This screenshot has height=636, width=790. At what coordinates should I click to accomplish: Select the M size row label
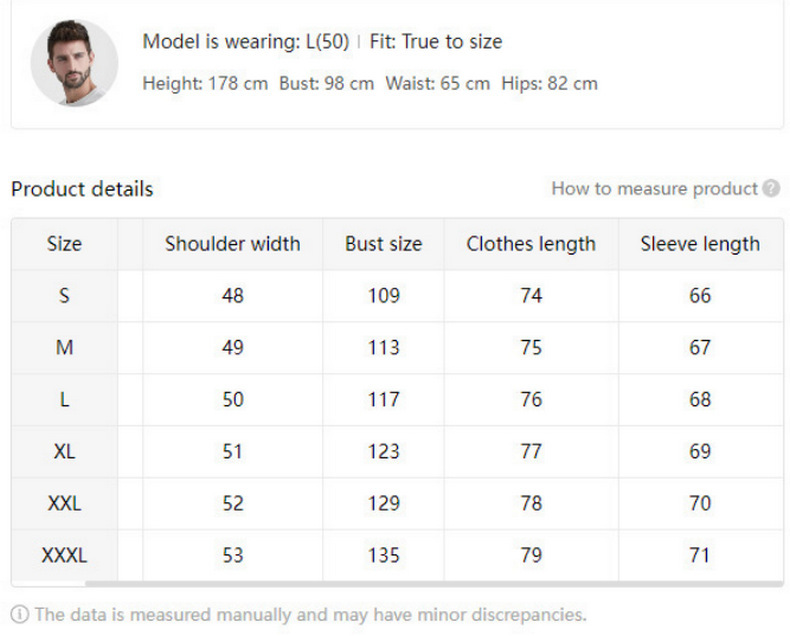point(64,348)
